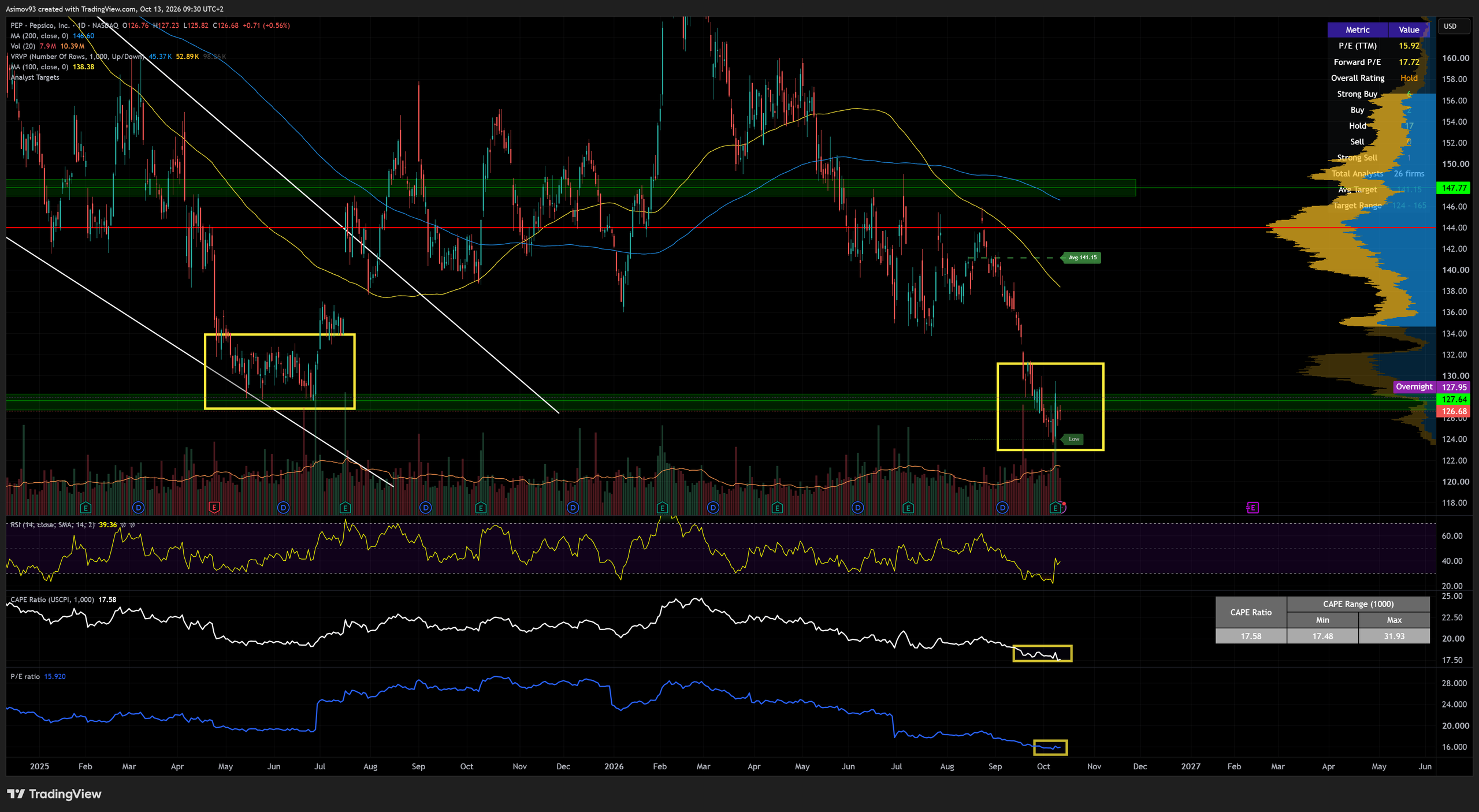Open the February 2025 earnings marker
Image resolution: width=1479 pixels, height=812 pixels.
[86, 508]
